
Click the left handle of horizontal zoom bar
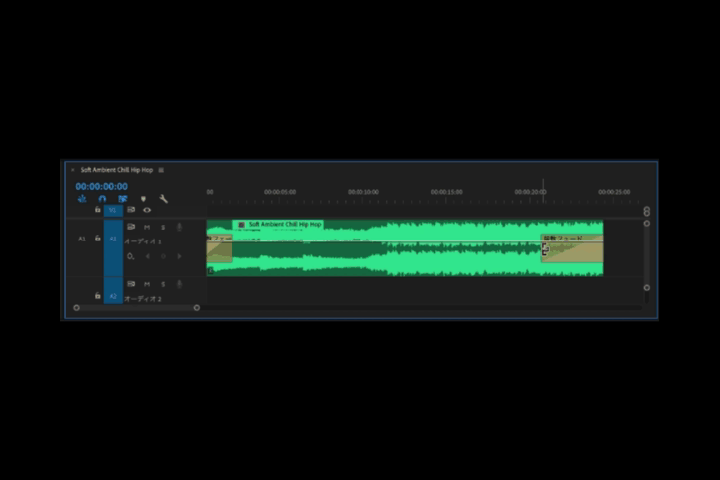tap(77, 308)
